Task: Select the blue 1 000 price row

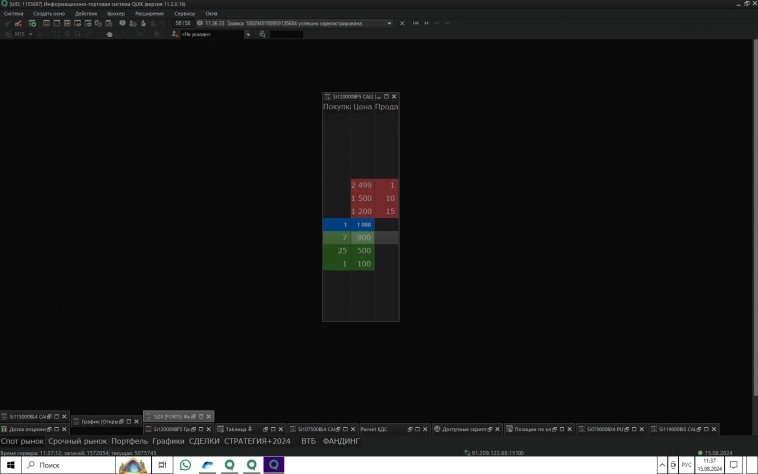Action: (361, 225)
